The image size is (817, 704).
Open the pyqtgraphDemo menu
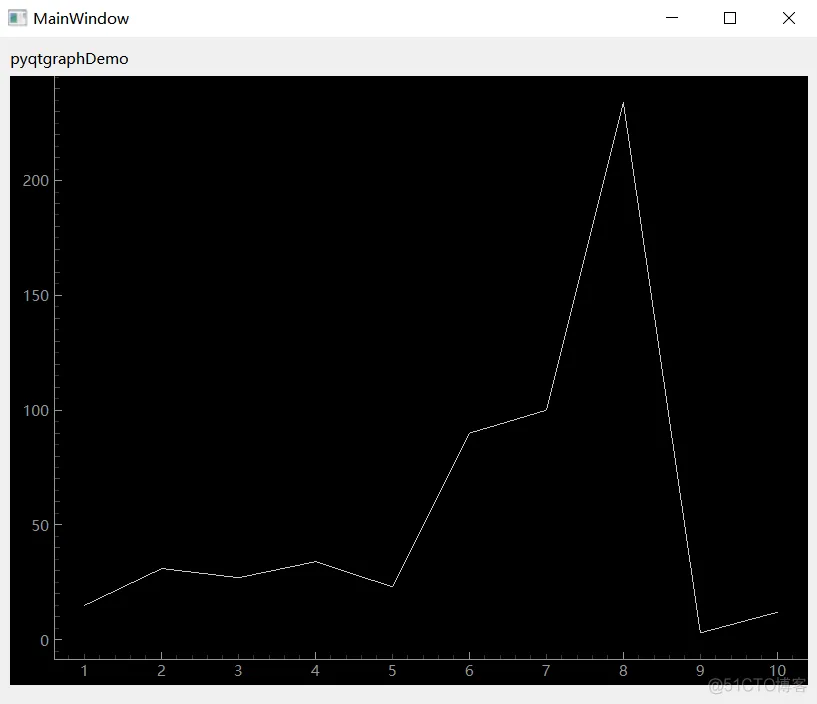(69, 58)
